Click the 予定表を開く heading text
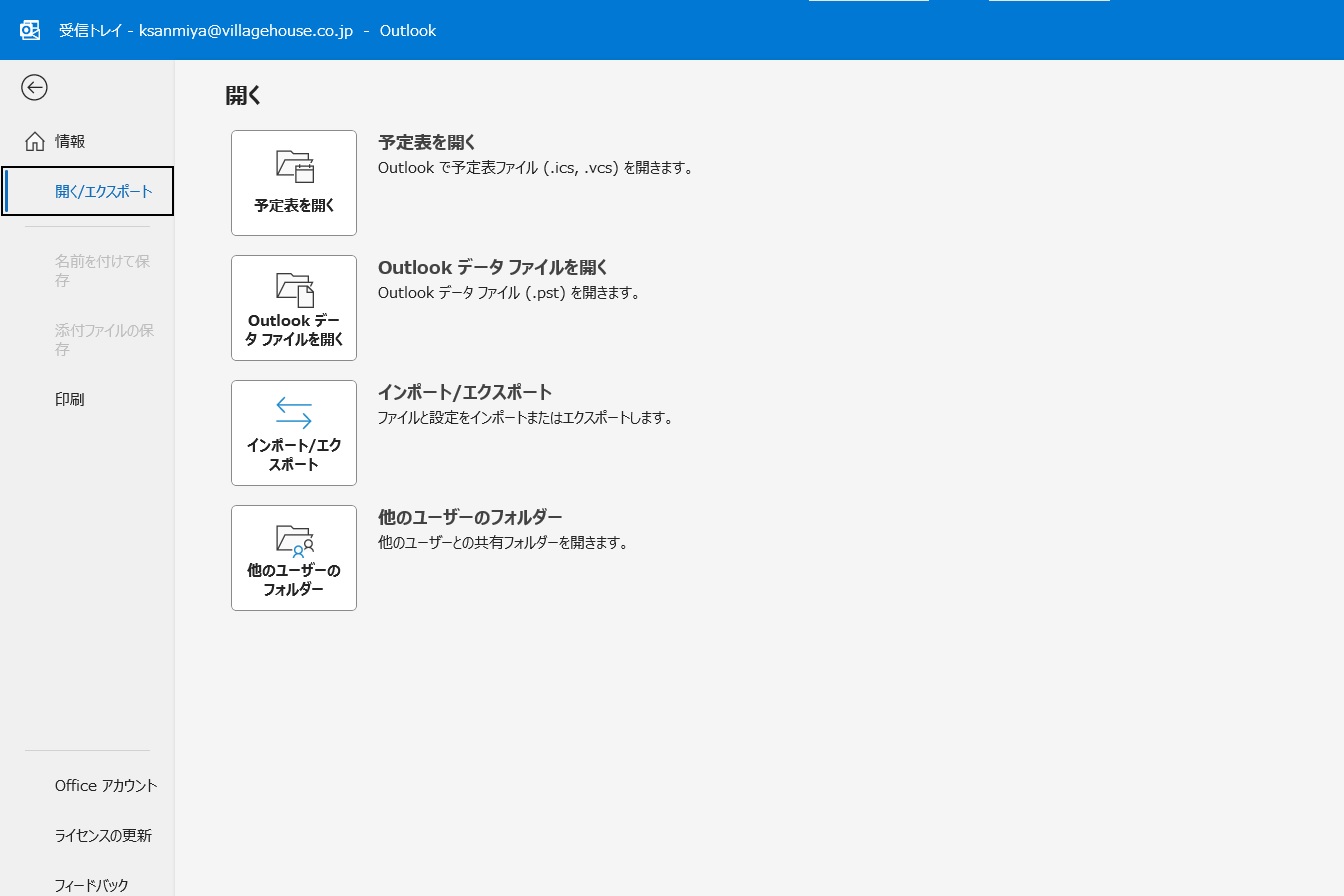This screenshot has height=896, width=1344. [x=427, y=143]
